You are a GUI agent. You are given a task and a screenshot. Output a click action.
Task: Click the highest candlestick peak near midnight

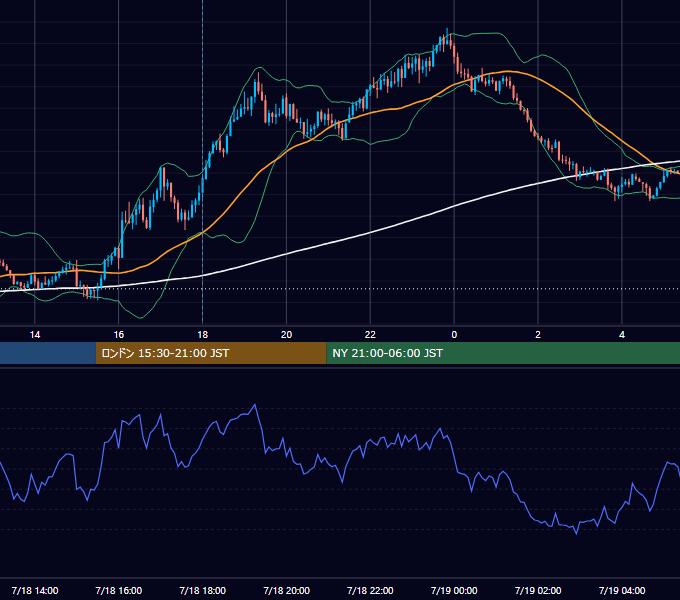(x=447, y=36)
